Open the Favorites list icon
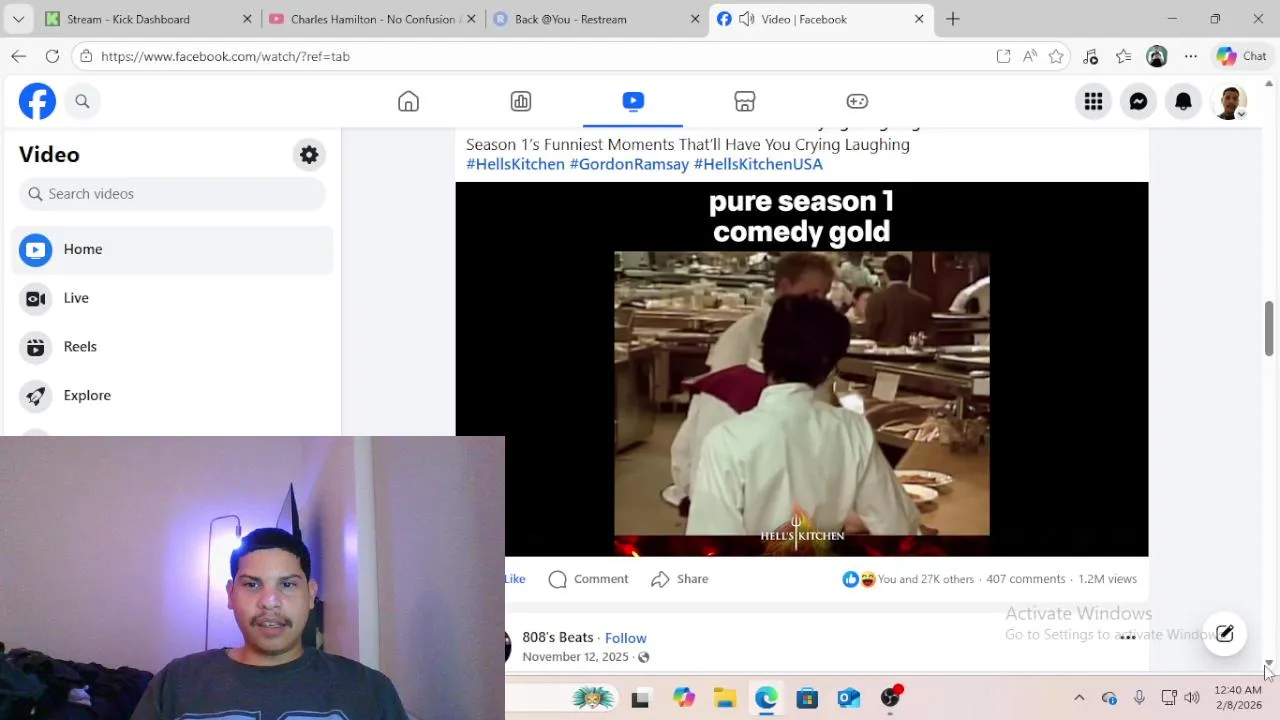 tap(1124, 56)
